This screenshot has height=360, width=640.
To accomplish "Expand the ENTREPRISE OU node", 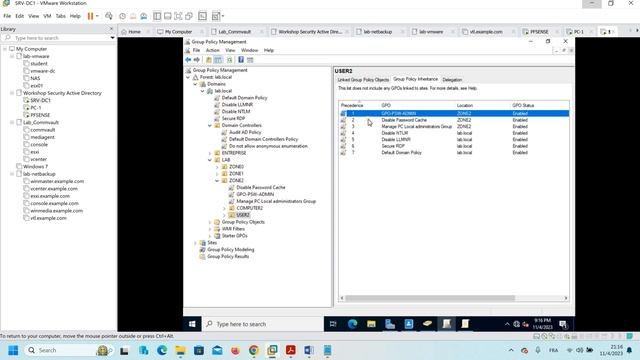I will (x=210, y=153).
